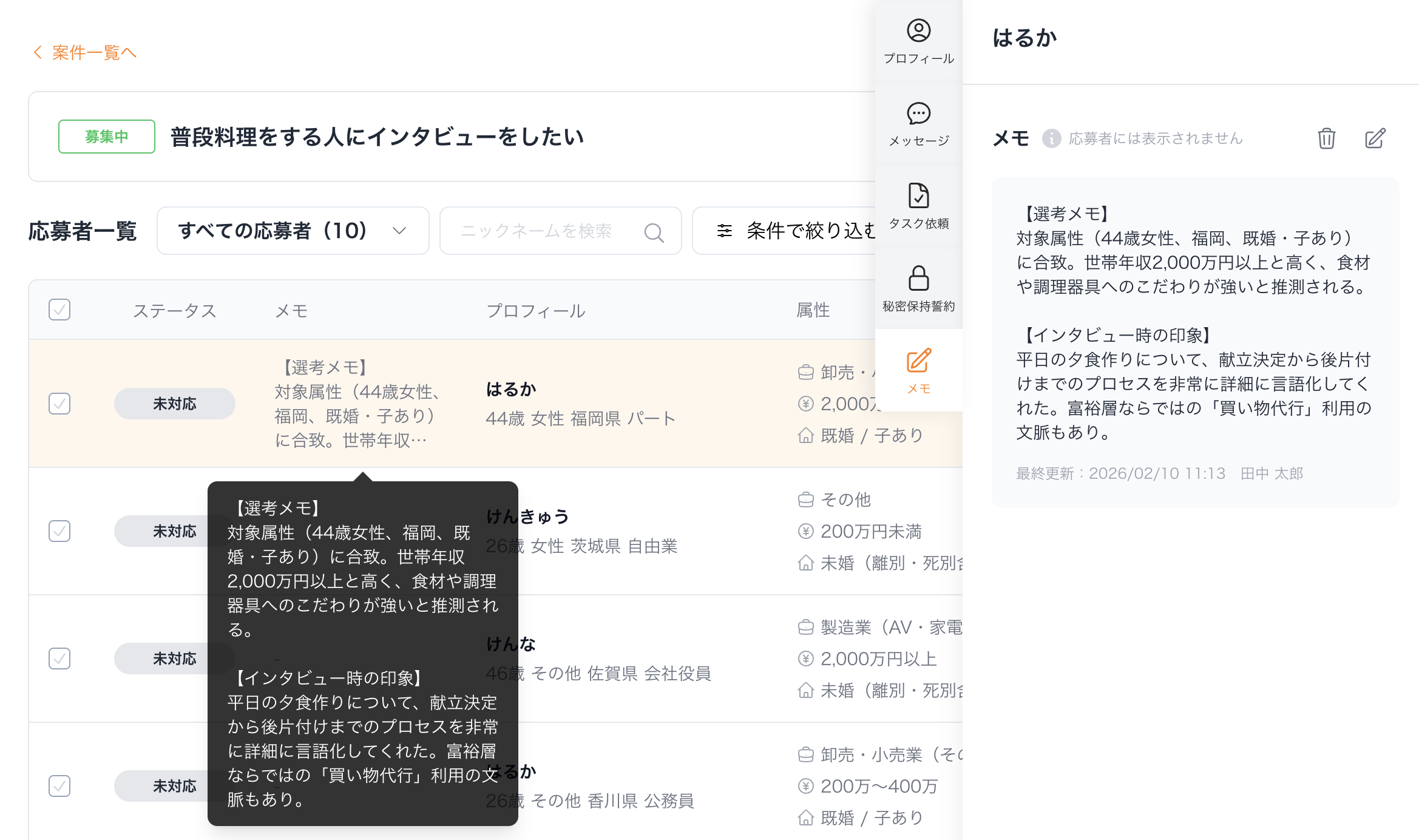Go back via 案件一覧へ link
The width and height of the screenshot is (1419, 840).
[x=85, y=53]
